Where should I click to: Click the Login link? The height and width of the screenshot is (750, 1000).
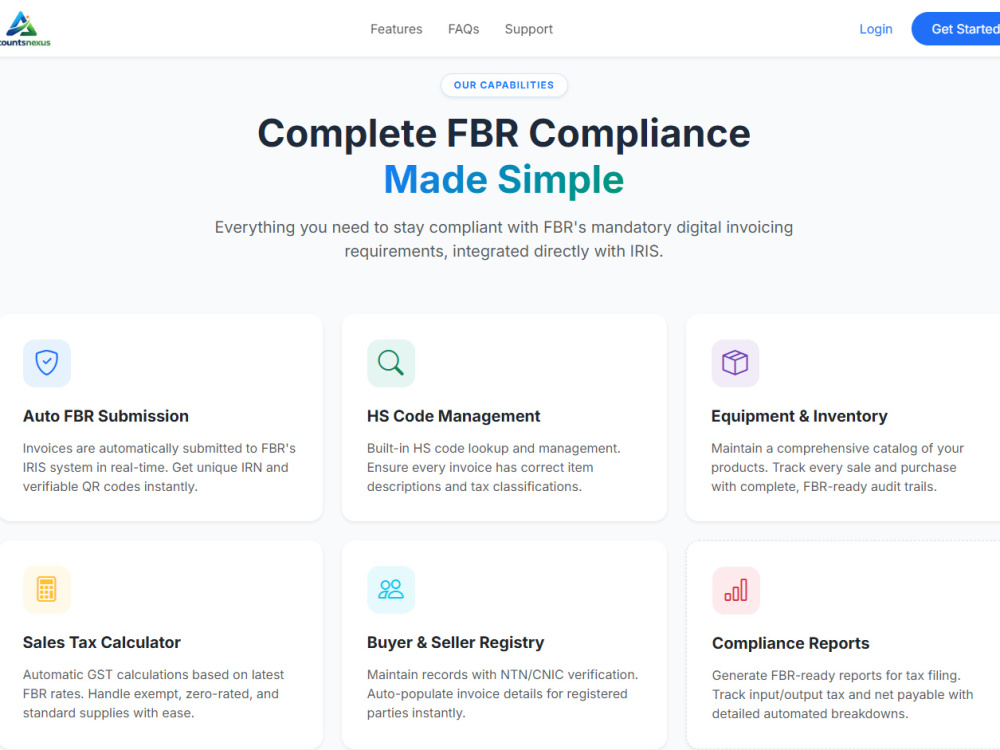(x=876, y=29)
